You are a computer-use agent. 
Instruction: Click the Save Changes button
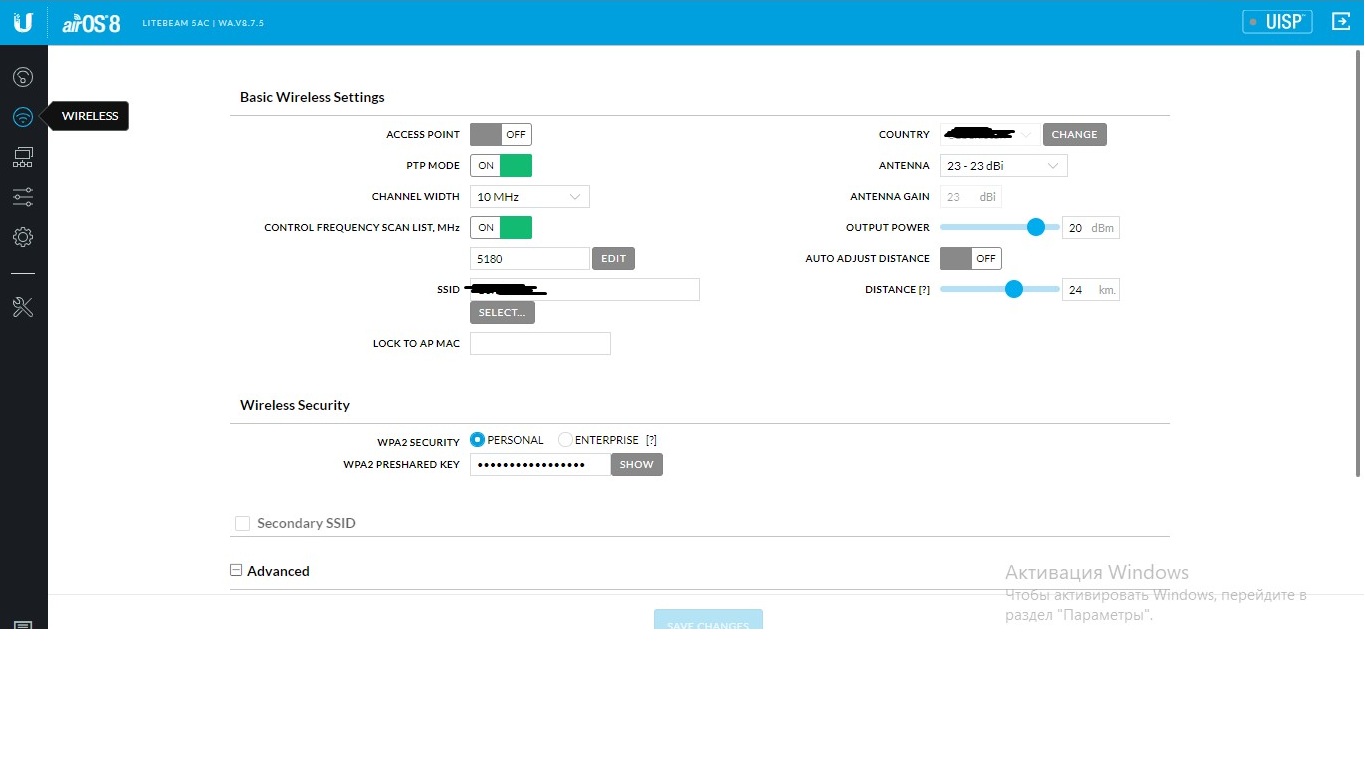pos(708,621)
